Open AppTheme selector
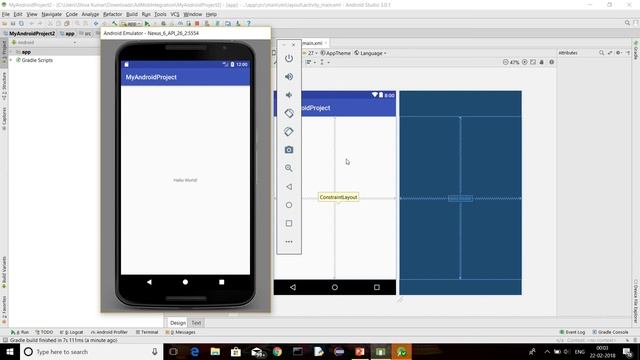 coord(336,53)
